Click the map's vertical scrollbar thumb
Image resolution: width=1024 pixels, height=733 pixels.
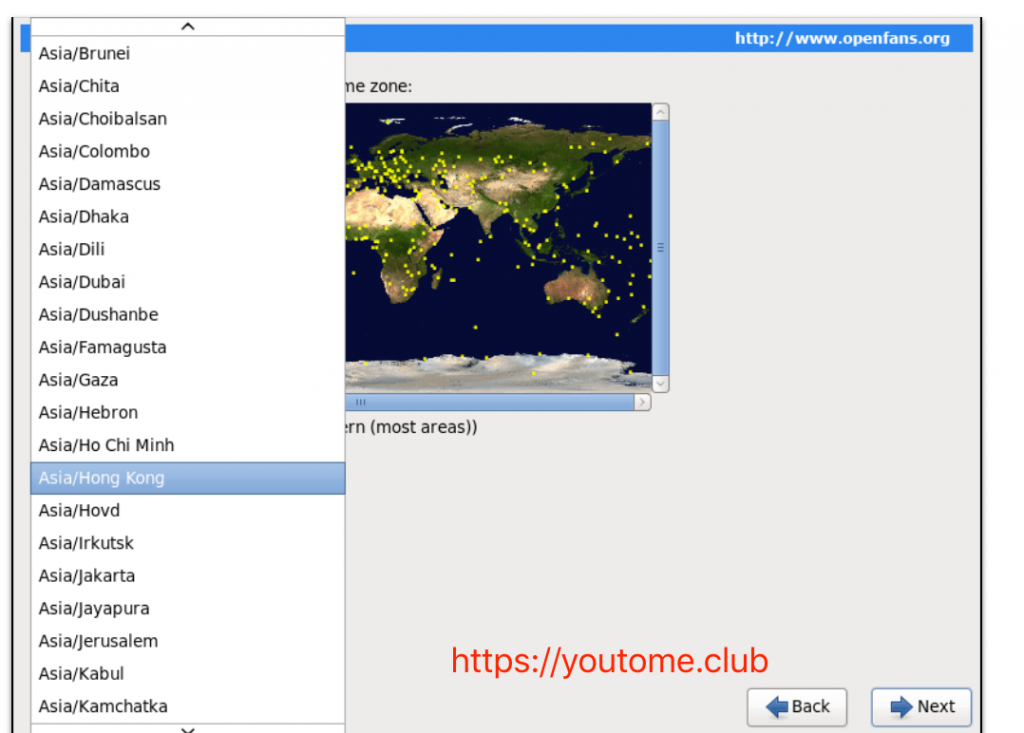pyautogui.click(x=660, y=248)
